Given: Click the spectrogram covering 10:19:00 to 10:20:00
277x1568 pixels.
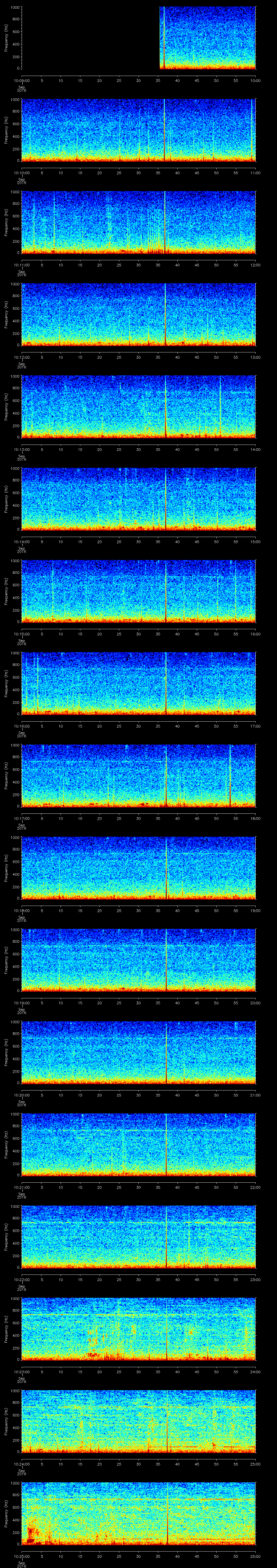Looking at the screenshot, I should click(139, 960).
